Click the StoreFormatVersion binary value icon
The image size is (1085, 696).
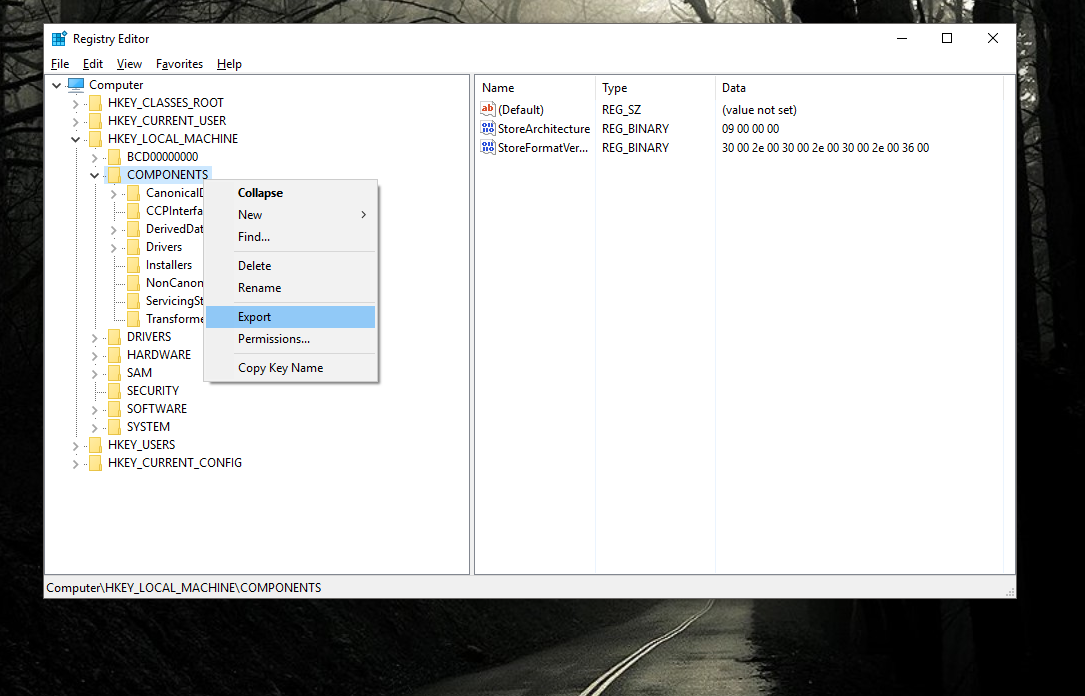click(488, 147)
